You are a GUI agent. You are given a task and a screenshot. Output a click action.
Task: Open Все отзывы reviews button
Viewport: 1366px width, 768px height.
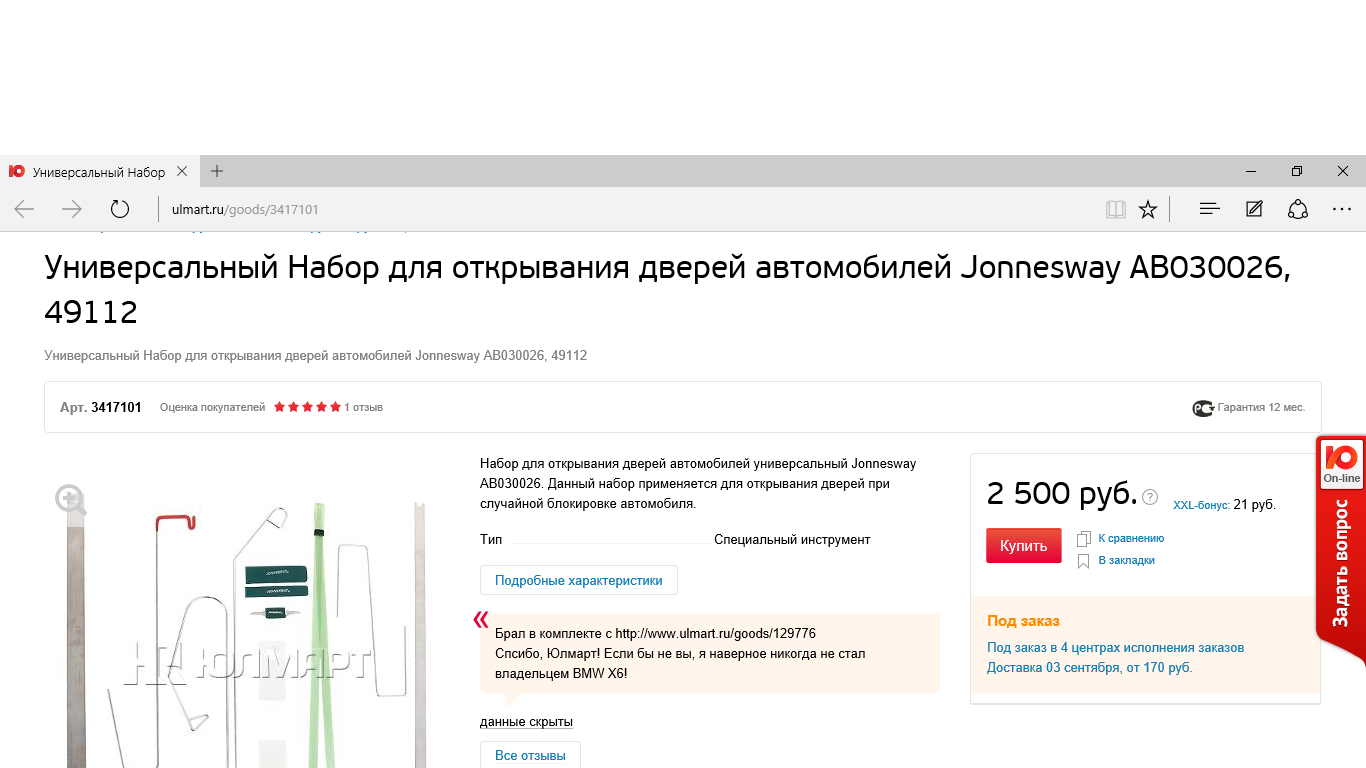click(x=530, y=755)
